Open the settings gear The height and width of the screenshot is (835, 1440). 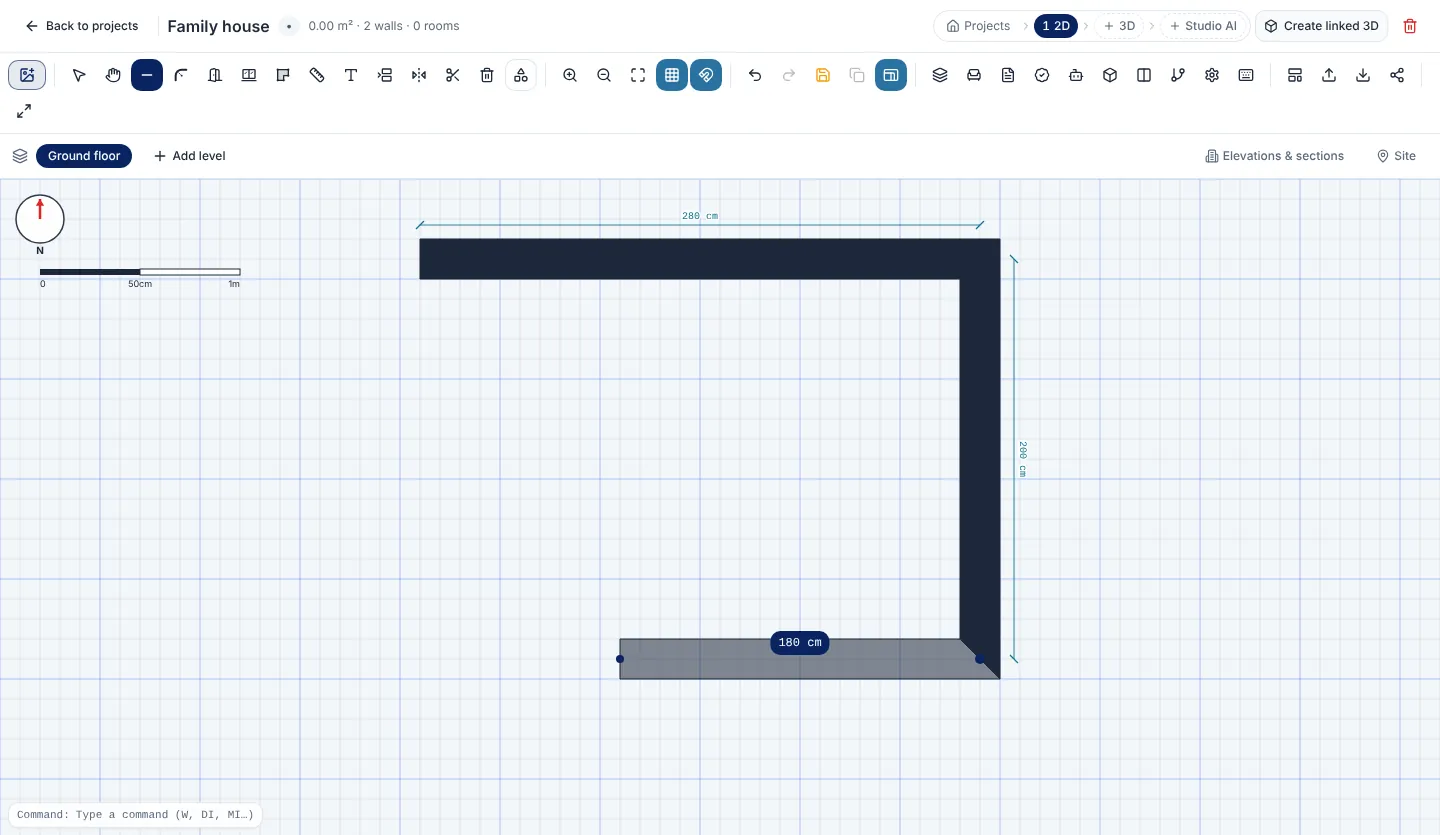tap(1212, 75)
